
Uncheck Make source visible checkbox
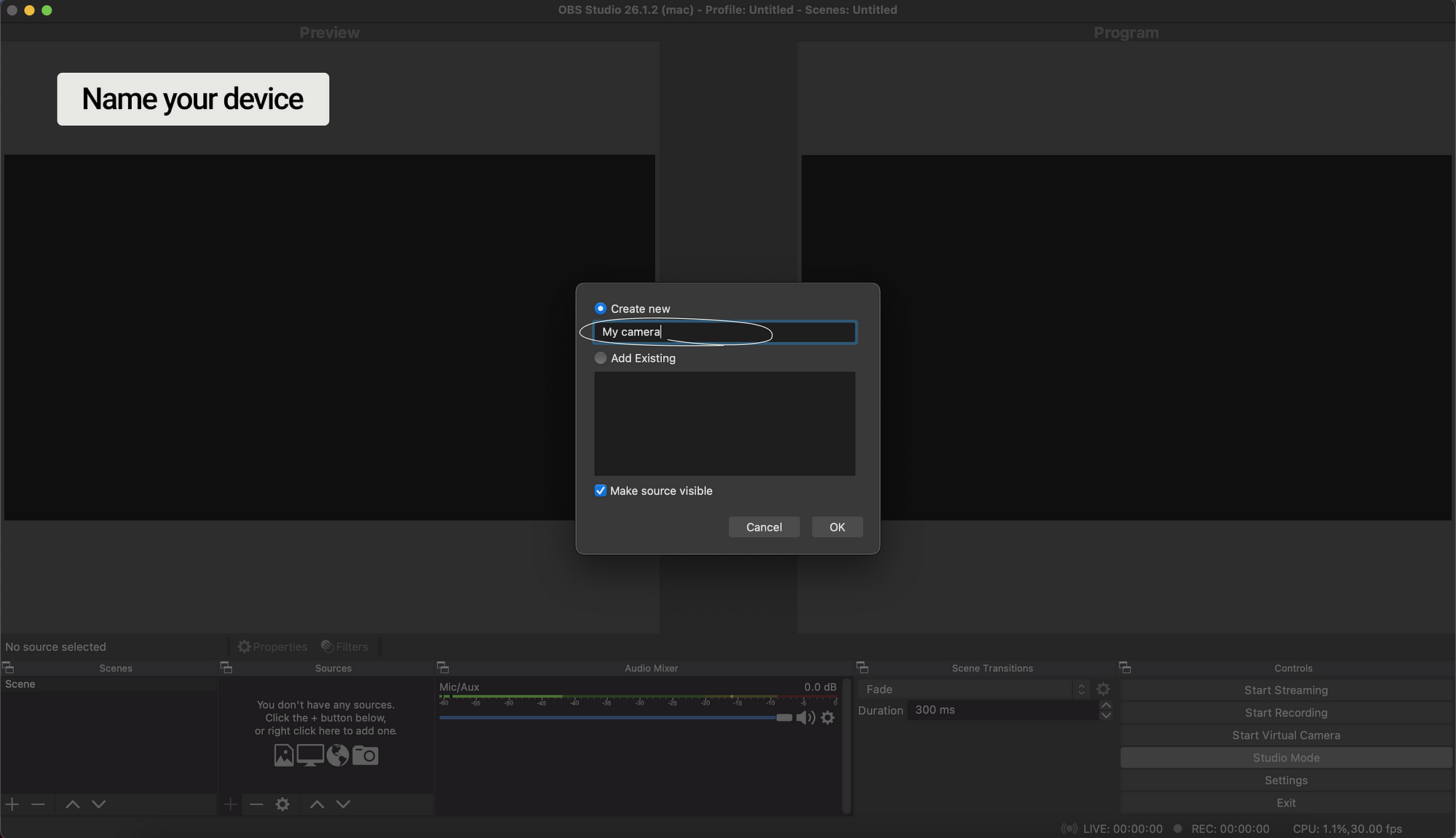pyautogui.click(x=601, y=491)
